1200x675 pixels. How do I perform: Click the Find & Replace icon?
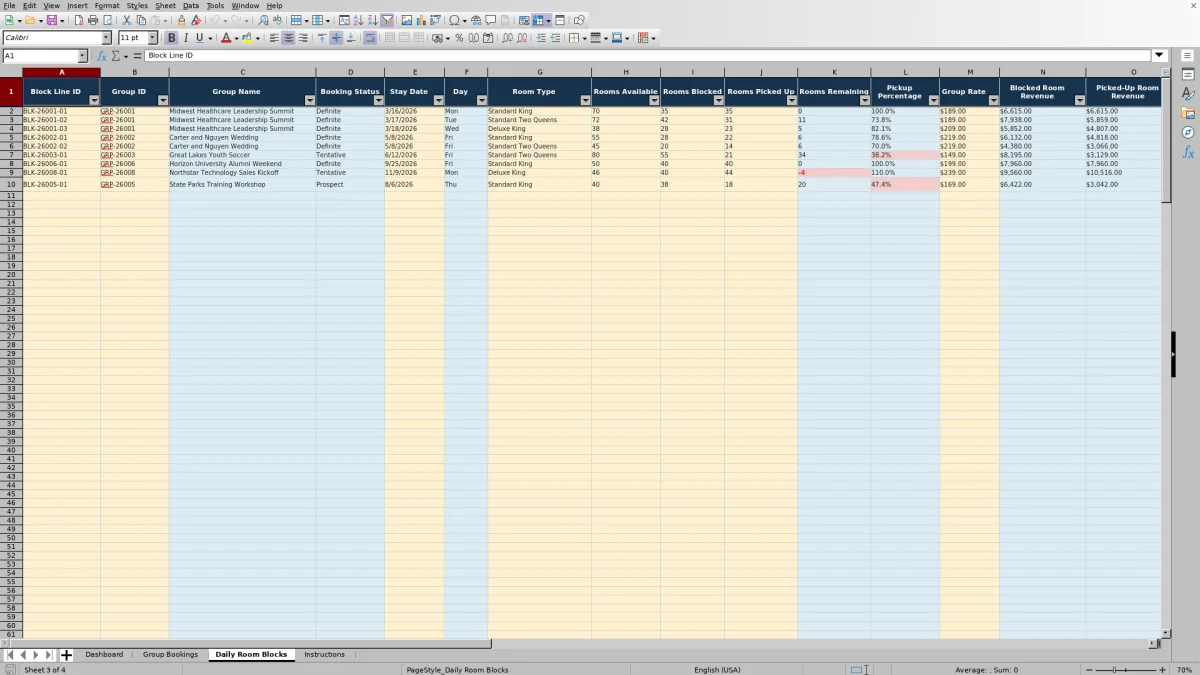263,20
